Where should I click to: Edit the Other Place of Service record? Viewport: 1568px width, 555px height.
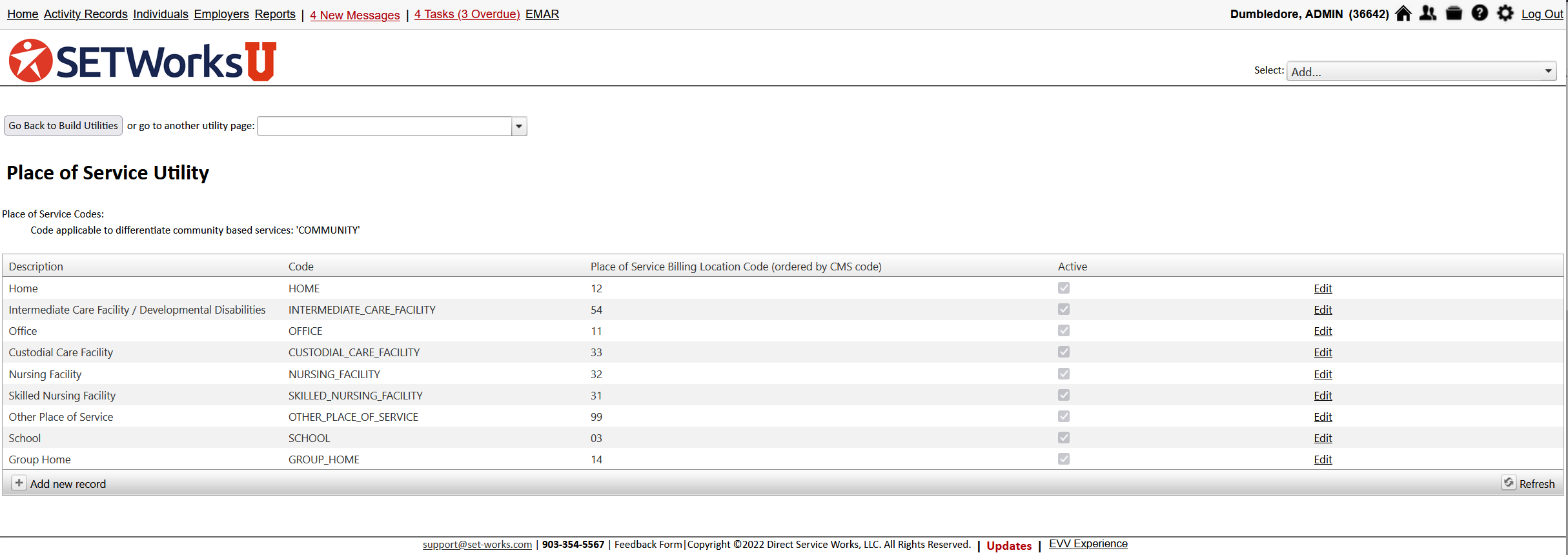[1323, 417]
